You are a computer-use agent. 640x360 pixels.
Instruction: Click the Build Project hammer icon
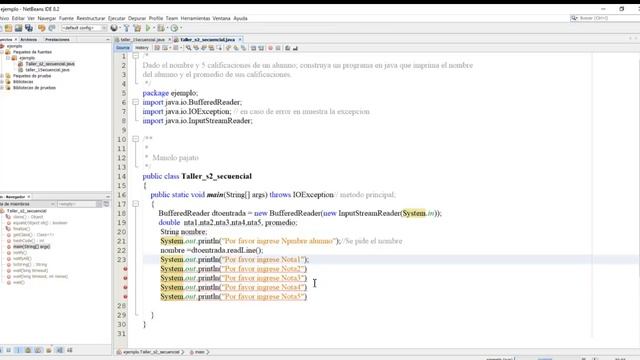[127, 28]
